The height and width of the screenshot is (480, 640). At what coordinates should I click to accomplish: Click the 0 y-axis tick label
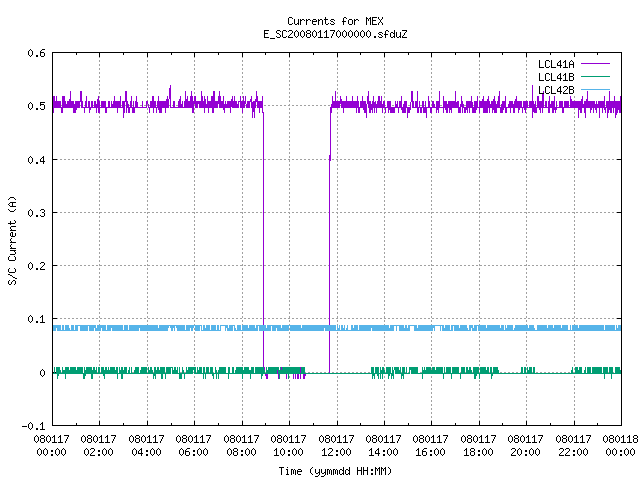click(42, 373)
